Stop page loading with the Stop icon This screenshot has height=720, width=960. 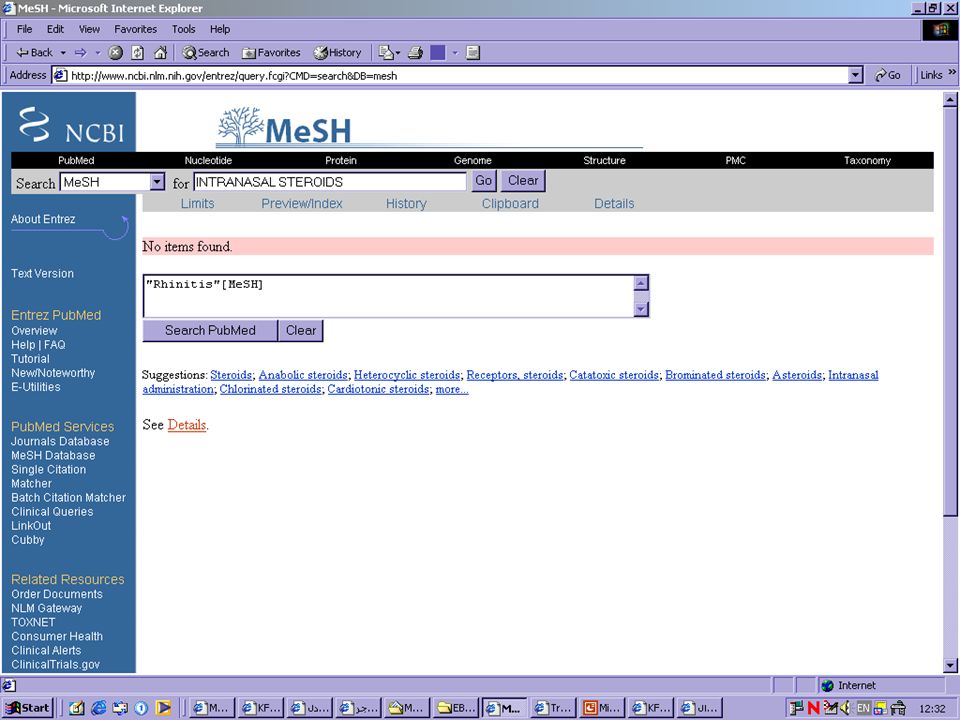pyautogui.click(x=115, y=53)
